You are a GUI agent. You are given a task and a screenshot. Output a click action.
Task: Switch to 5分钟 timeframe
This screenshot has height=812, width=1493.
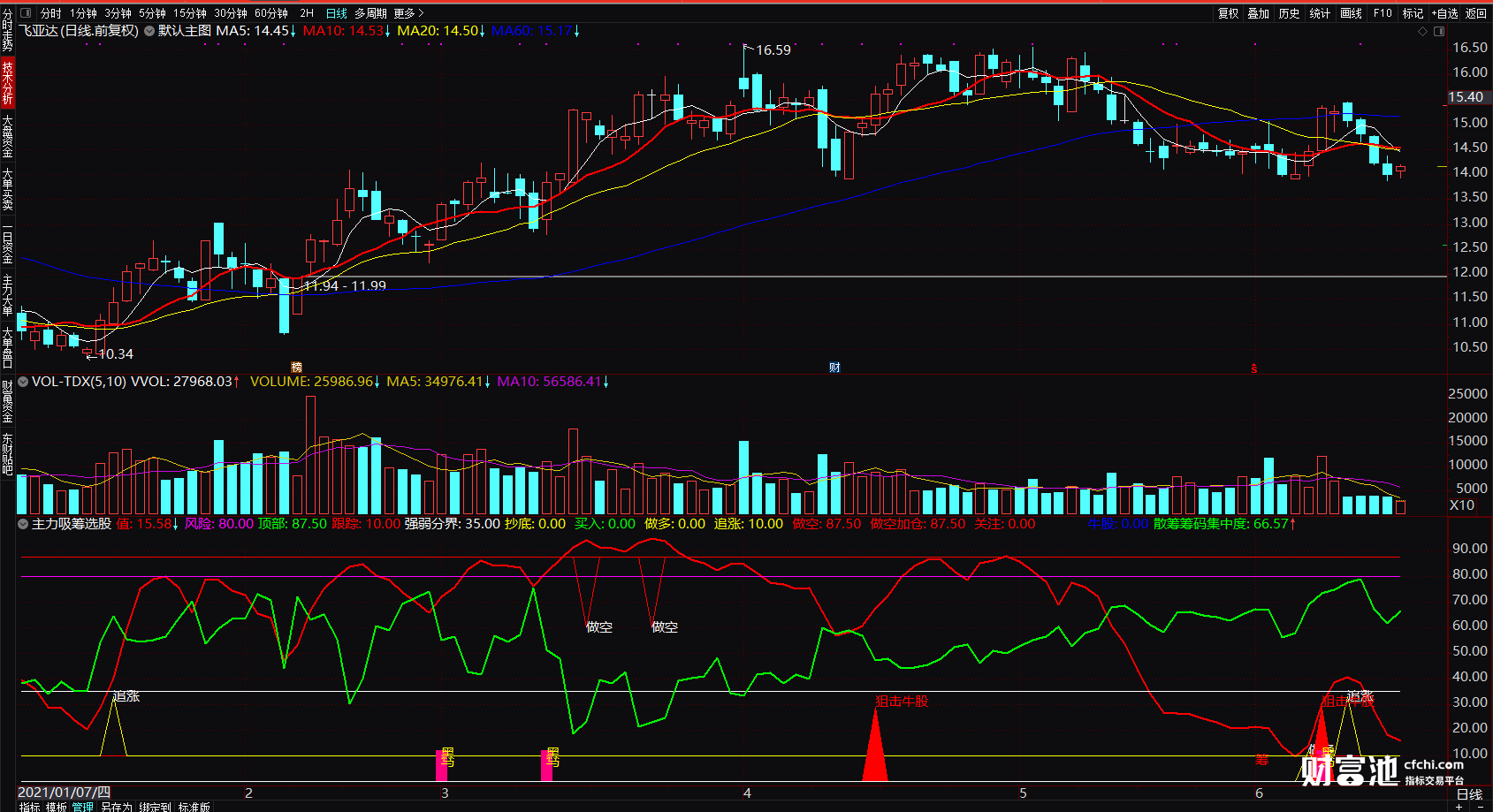point(152,13)
